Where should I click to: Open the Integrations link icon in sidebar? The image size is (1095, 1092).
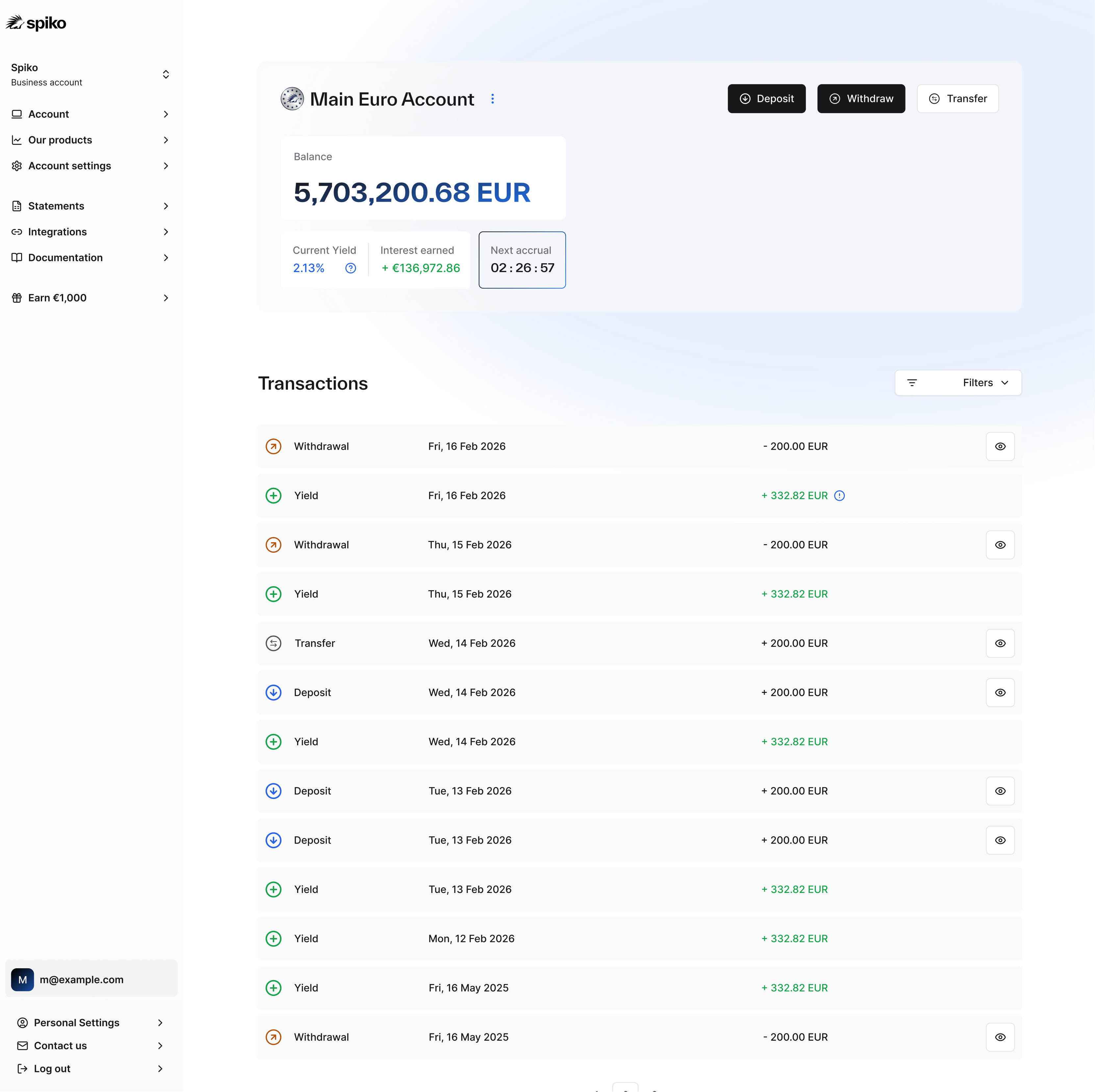click(x=16, y=232)
